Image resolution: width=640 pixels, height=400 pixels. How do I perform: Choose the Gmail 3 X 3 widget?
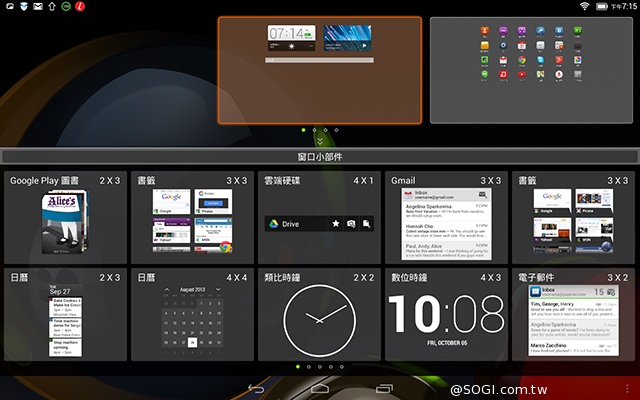coord(446,217)
